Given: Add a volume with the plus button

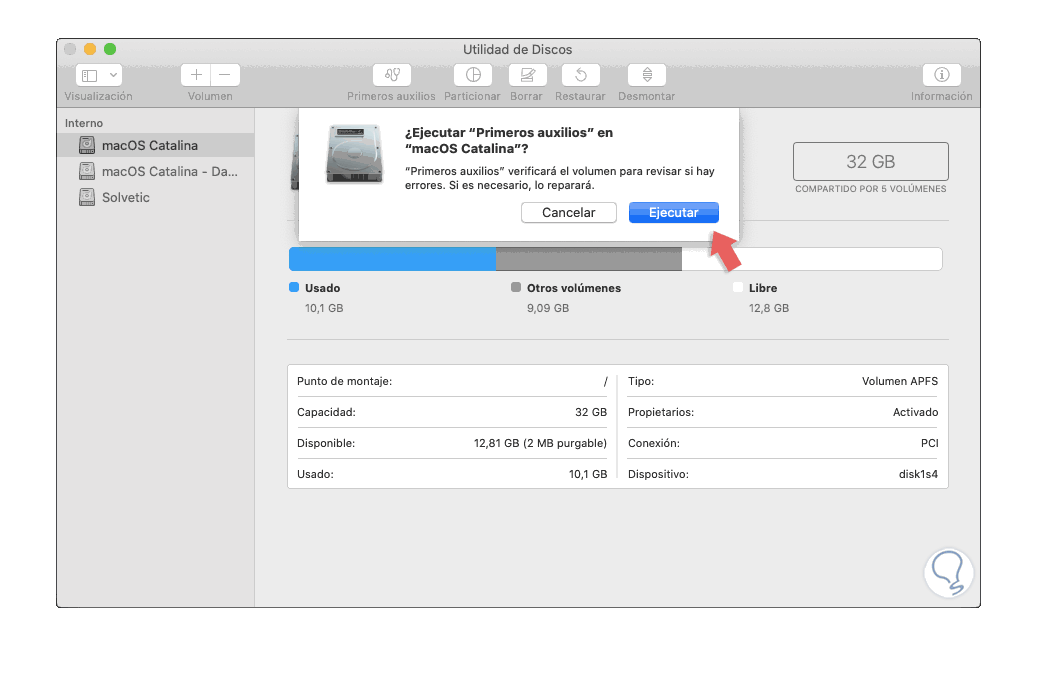Looking at the screenshot, I should click(x=196, y=75).
